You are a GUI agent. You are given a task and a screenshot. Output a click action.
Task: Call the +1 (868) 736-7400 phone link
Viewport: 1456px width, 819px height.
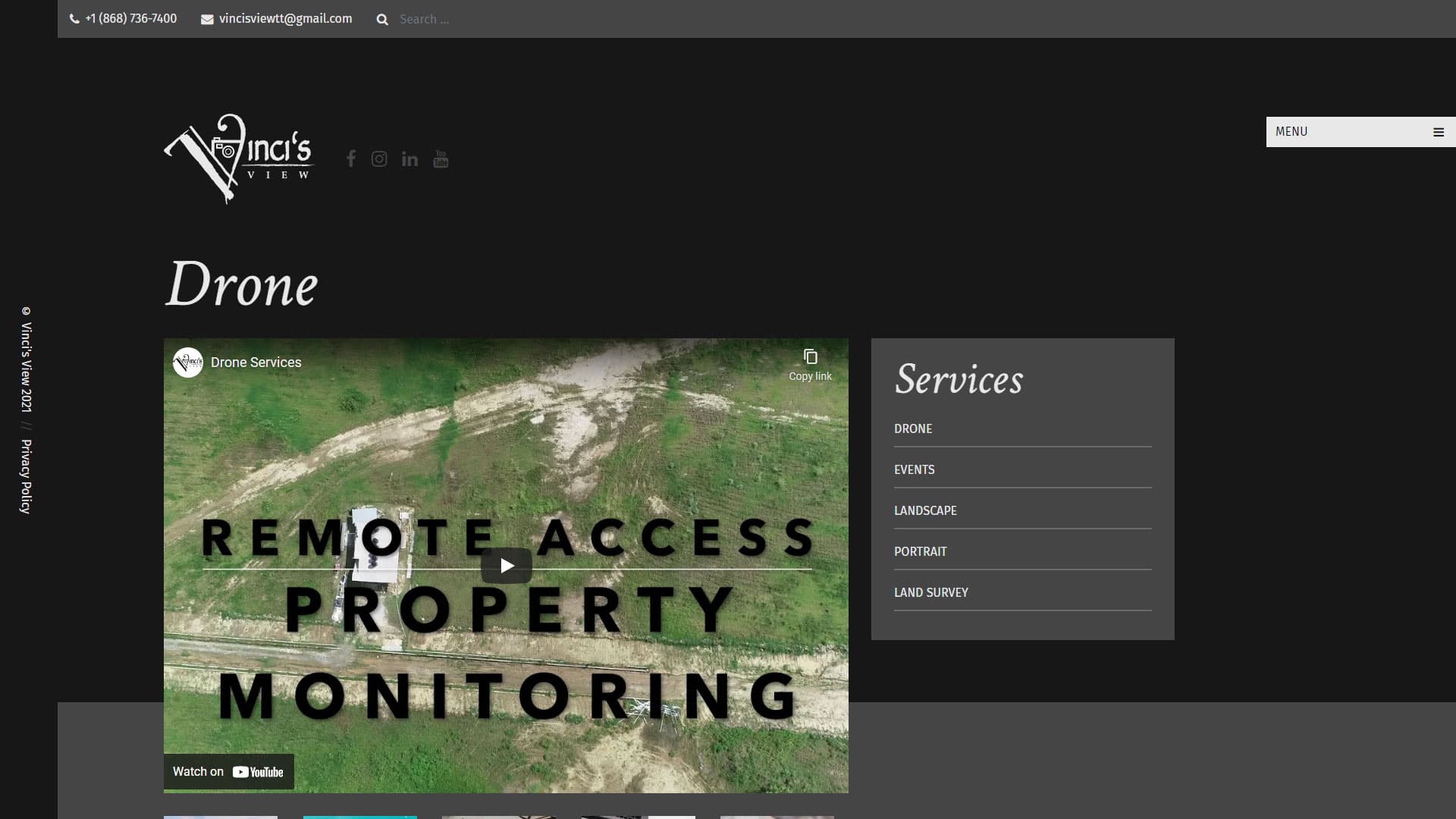(x=123, y=19)
